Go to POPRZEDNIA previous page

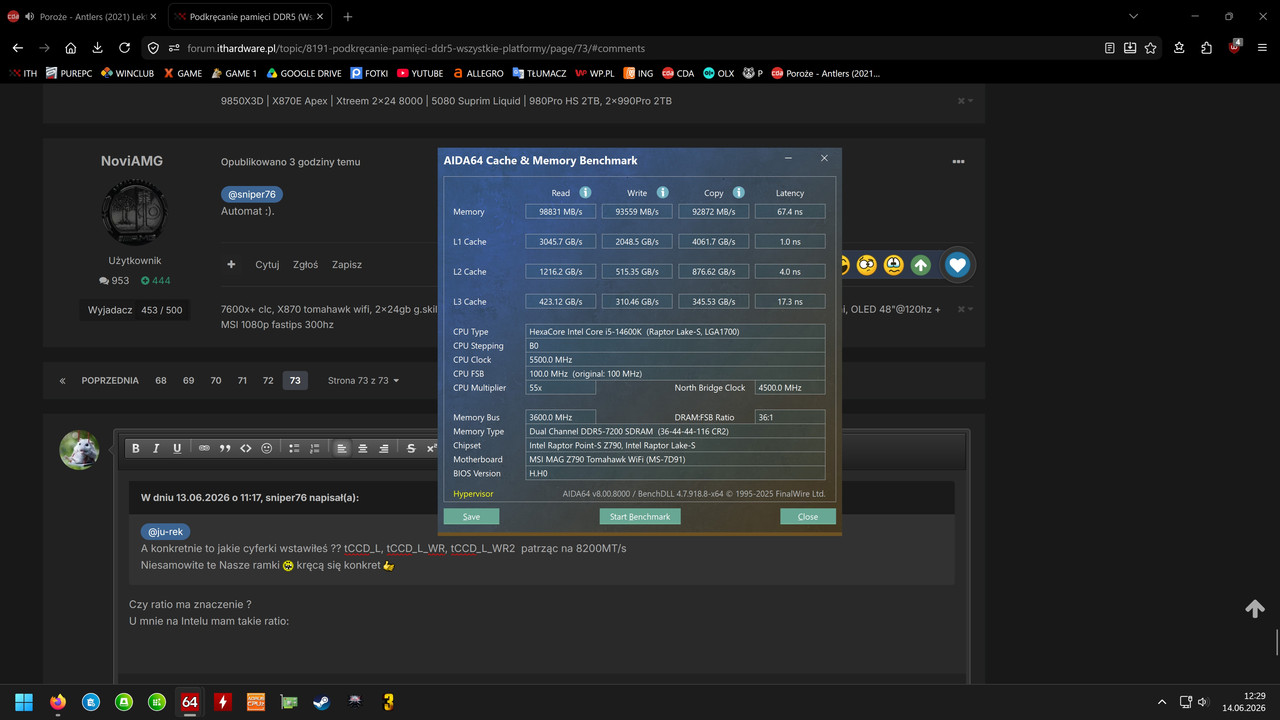tap(109, 380)
